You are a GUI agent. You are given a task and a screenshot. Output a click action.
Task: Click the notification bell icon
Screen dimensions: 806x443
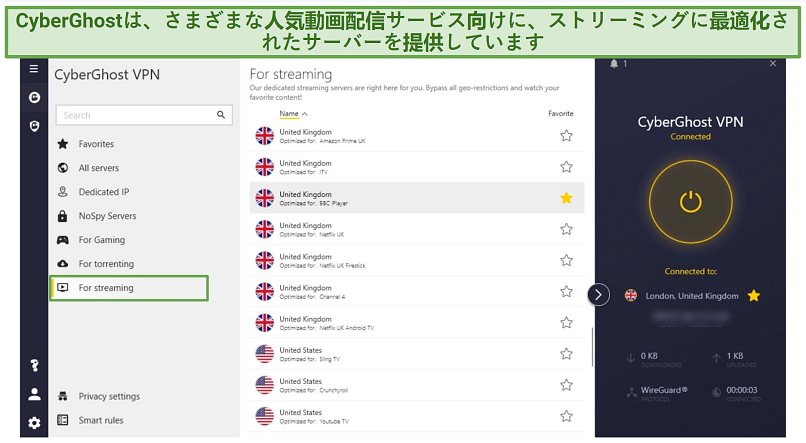[614, 64]
